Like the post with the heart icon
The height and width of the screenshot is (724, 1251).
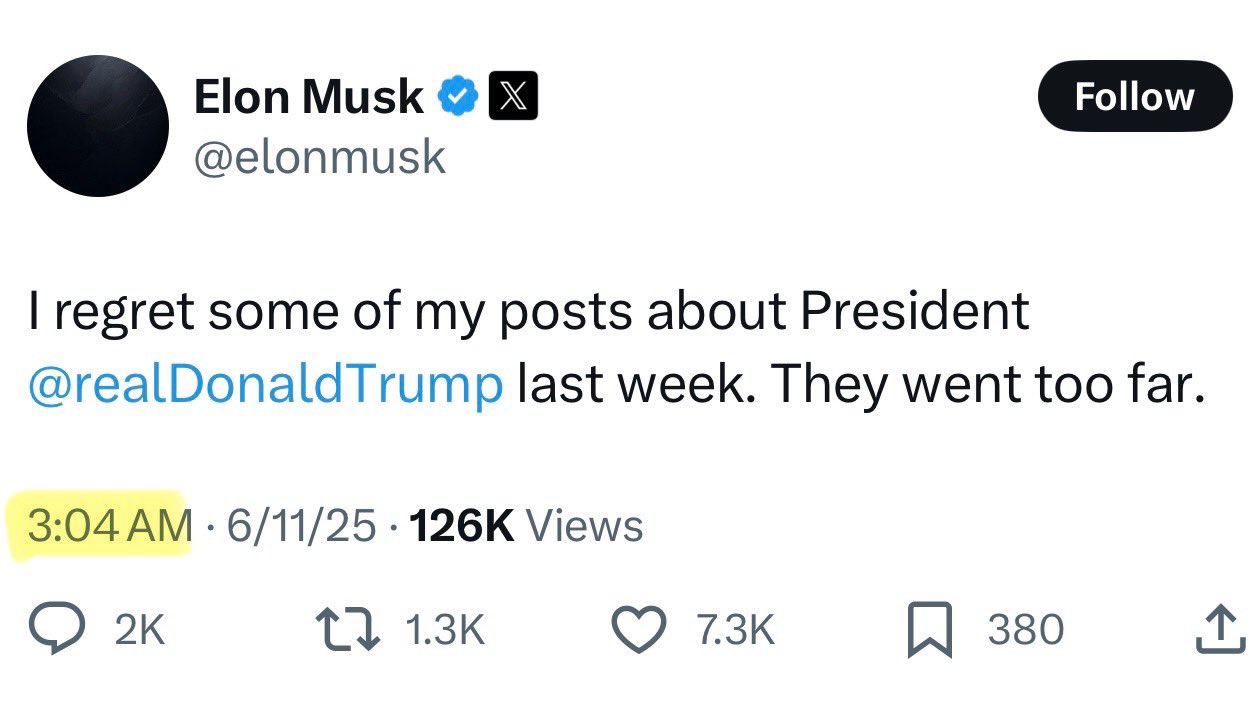[x=638, y=630]
